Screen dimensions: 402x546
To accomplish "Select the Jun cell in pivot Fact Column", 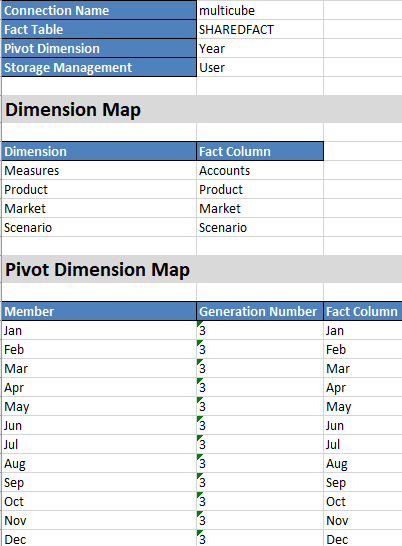I will [363, 425].
